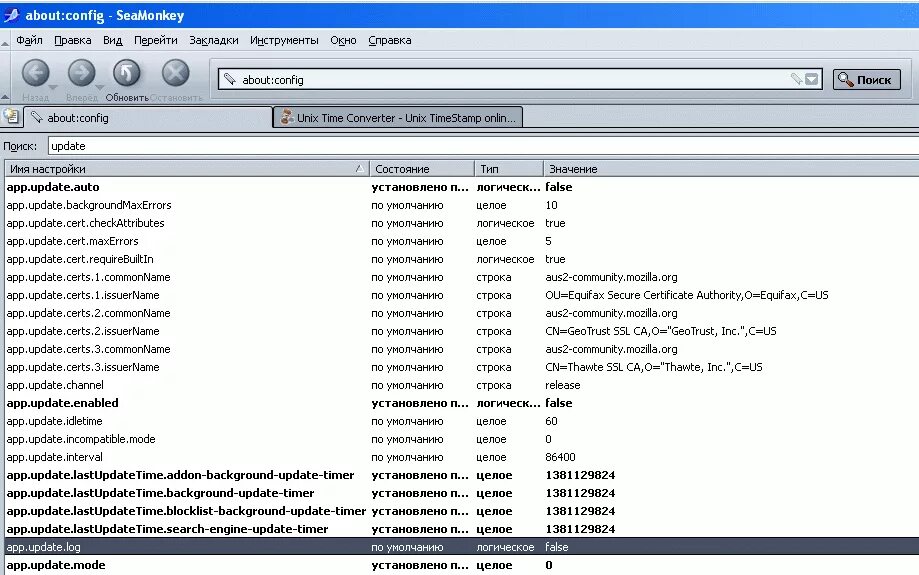Click the Поиск search button

866,80
